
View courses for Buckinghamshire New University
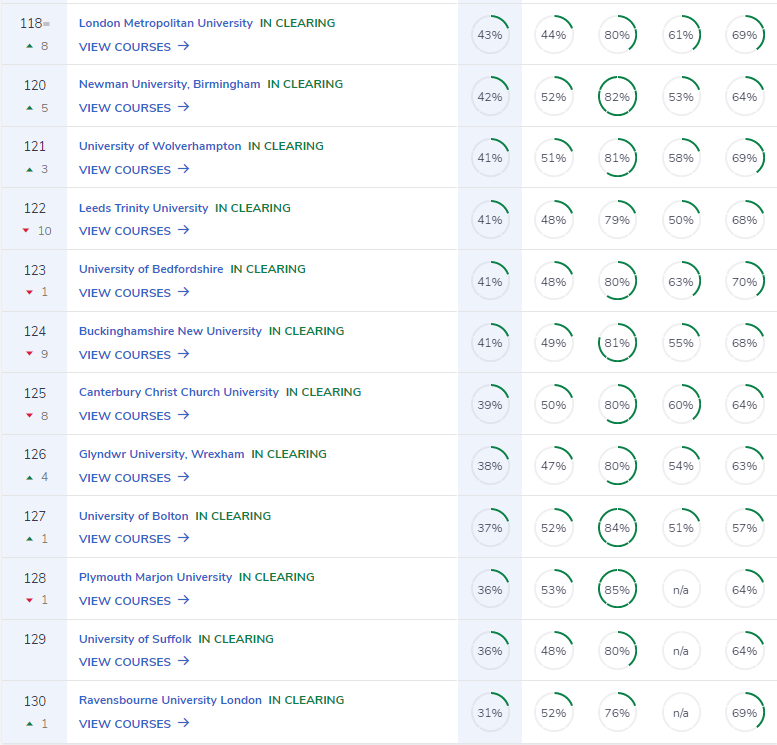pos(134,354)
